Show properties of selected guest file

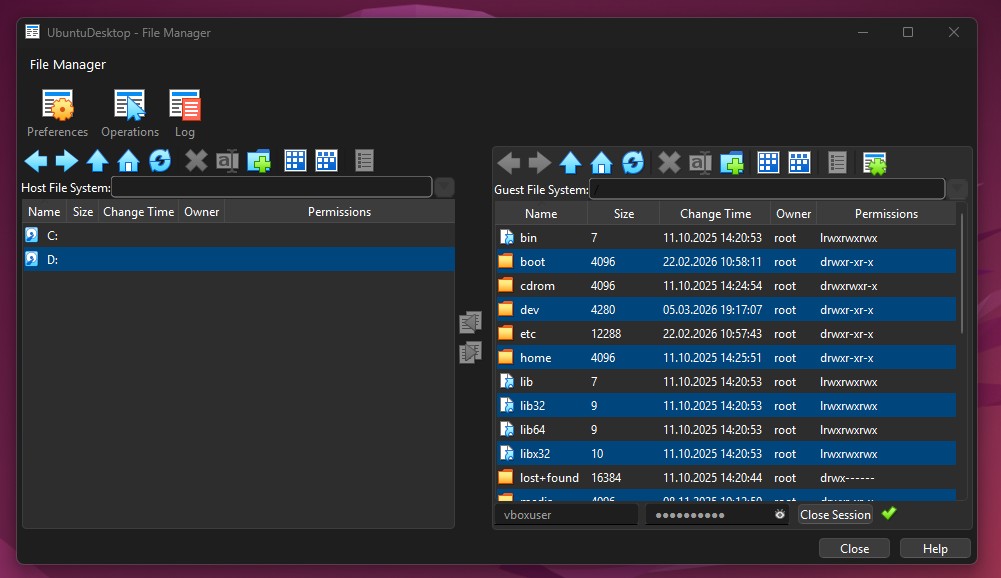tap(837, 162)
